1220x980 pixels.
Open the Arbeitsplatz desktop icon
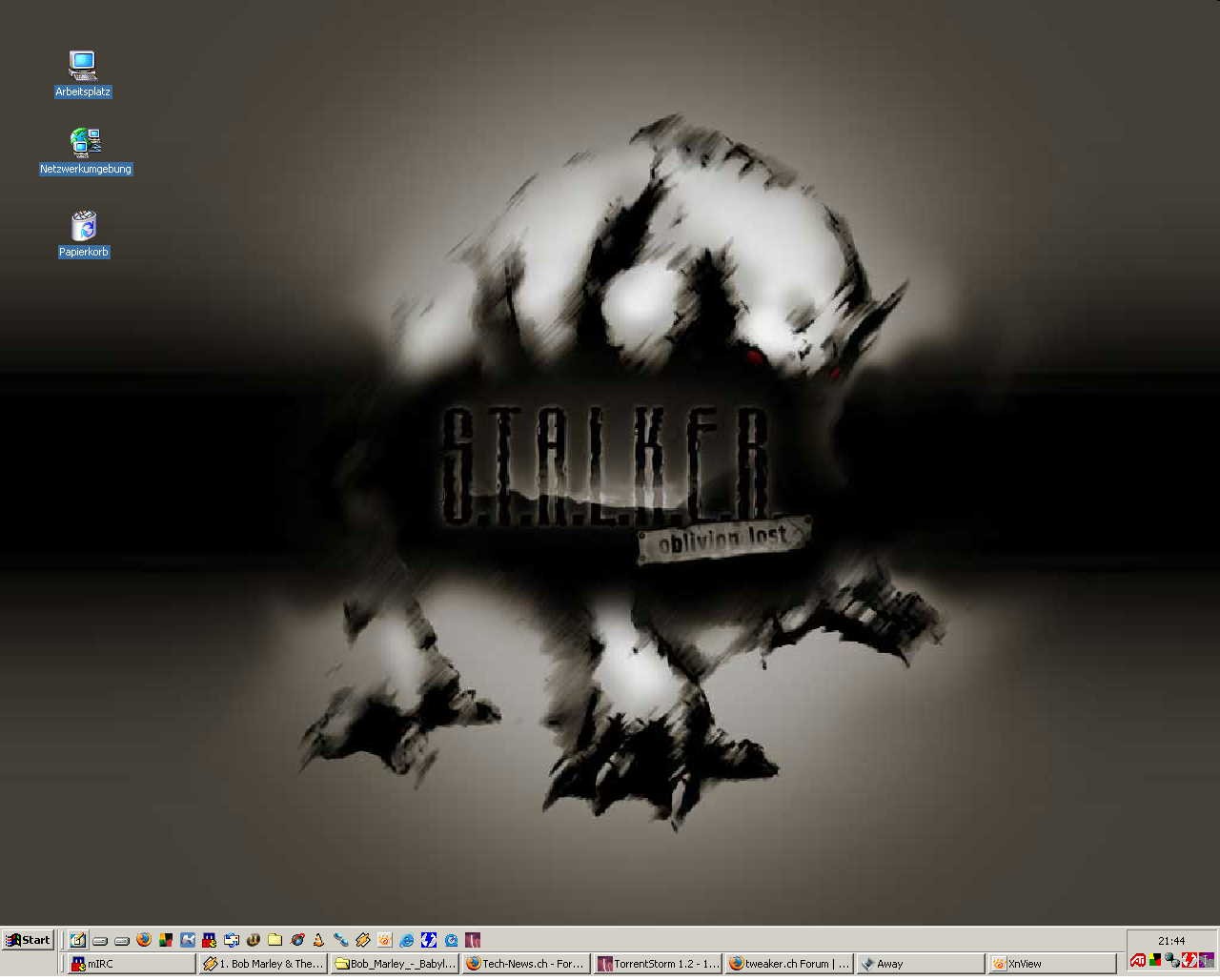[x=83, y=66]
